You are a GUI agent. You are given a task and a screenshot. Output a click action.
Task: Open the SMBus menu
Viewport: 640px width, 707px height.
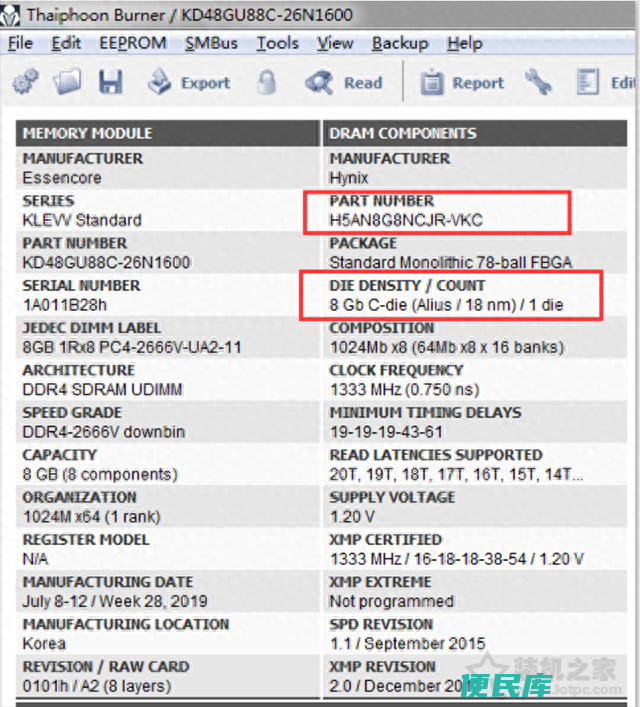click(211, 43)
